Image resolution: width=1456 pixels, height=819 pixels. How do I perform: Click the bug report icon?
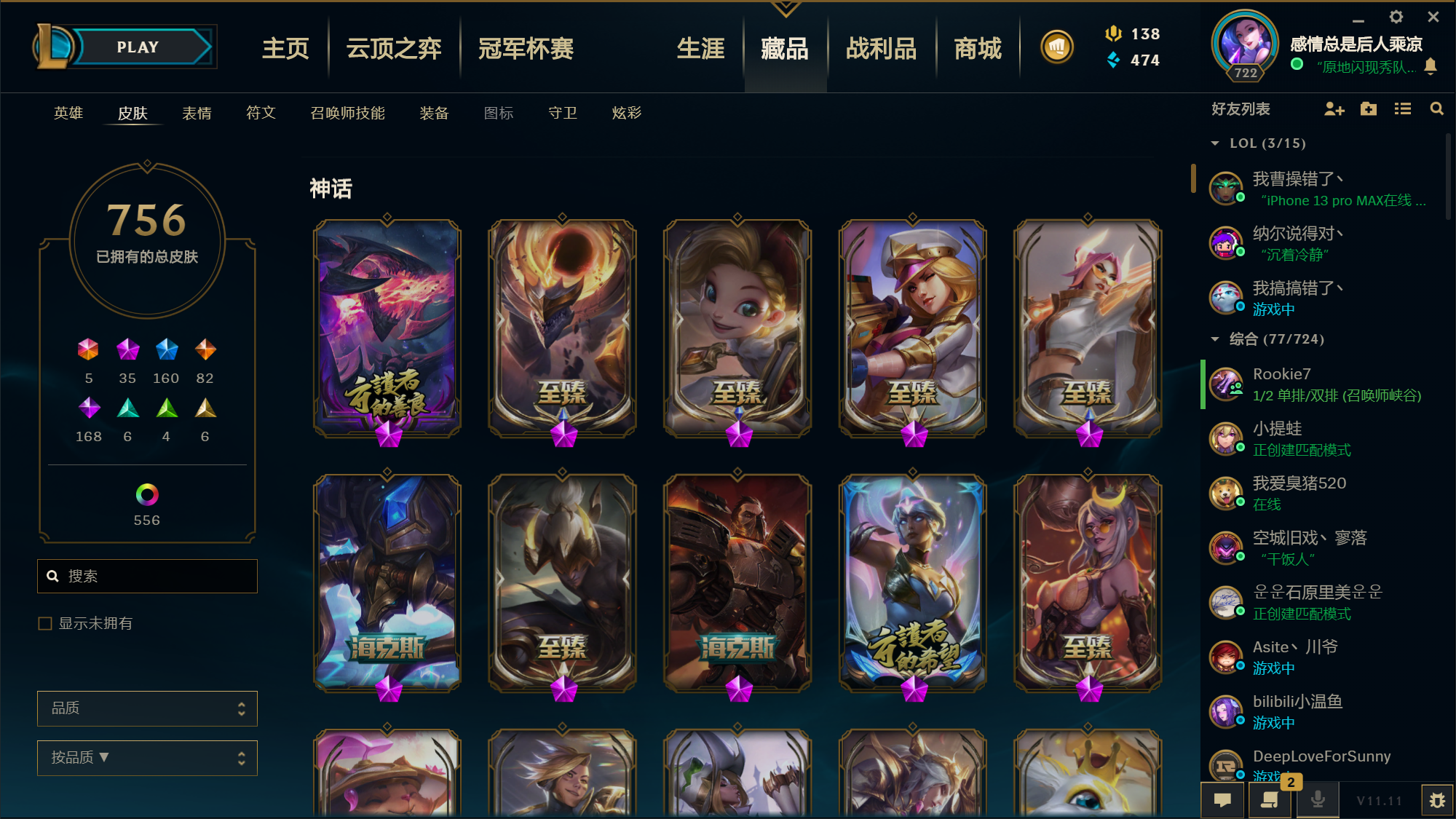[1437, 801]
